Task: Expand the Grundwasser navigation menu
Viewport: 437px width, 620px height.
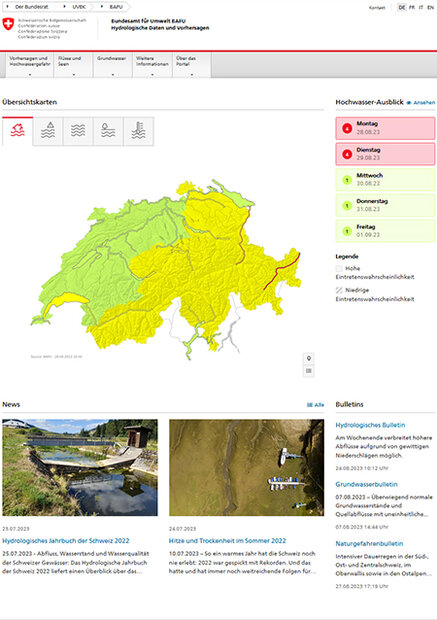Action: coord(113,65)
